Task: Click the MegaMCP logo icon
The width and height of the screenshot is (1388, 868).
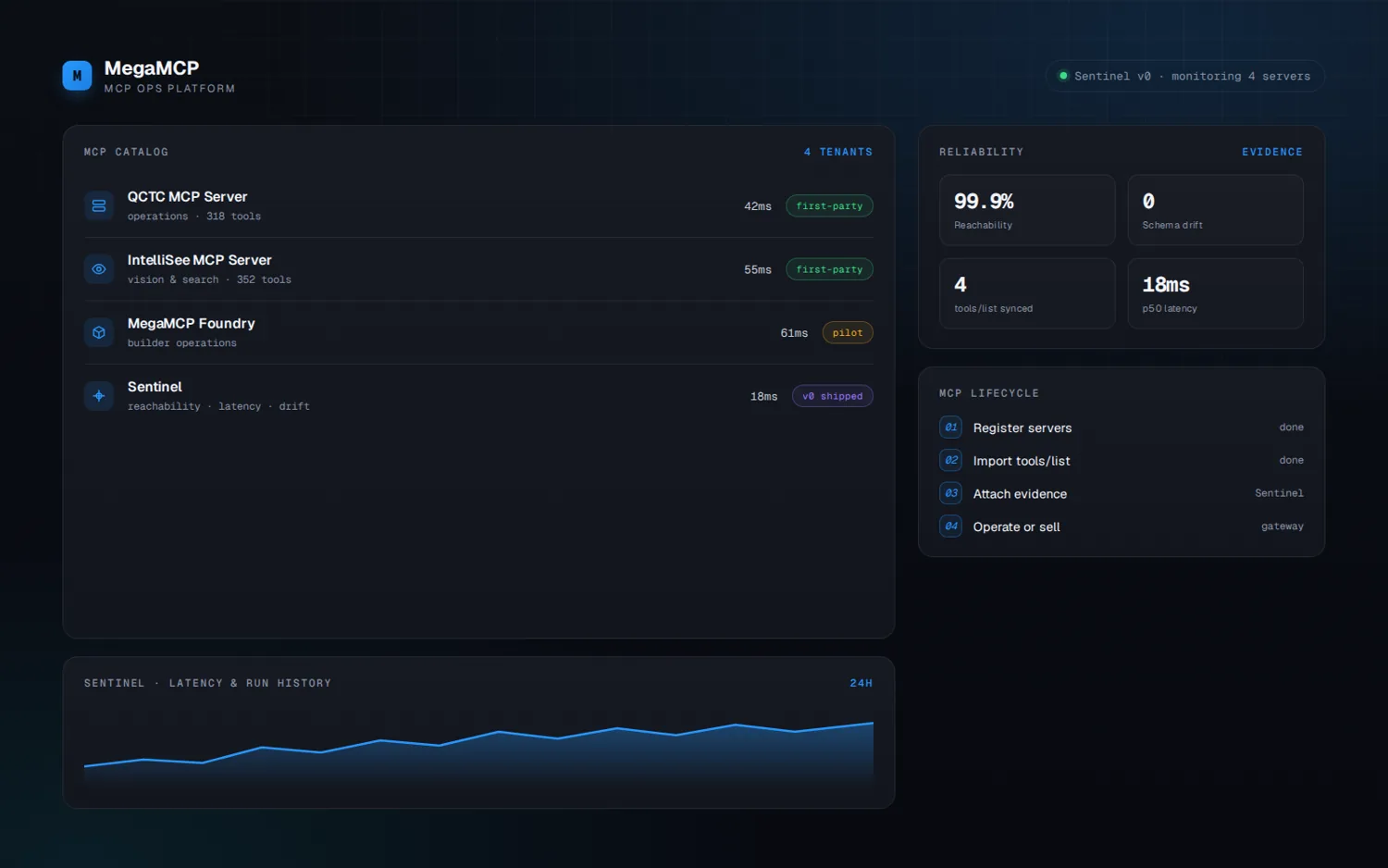Action: pyautogui.click(x=77, y=76)
